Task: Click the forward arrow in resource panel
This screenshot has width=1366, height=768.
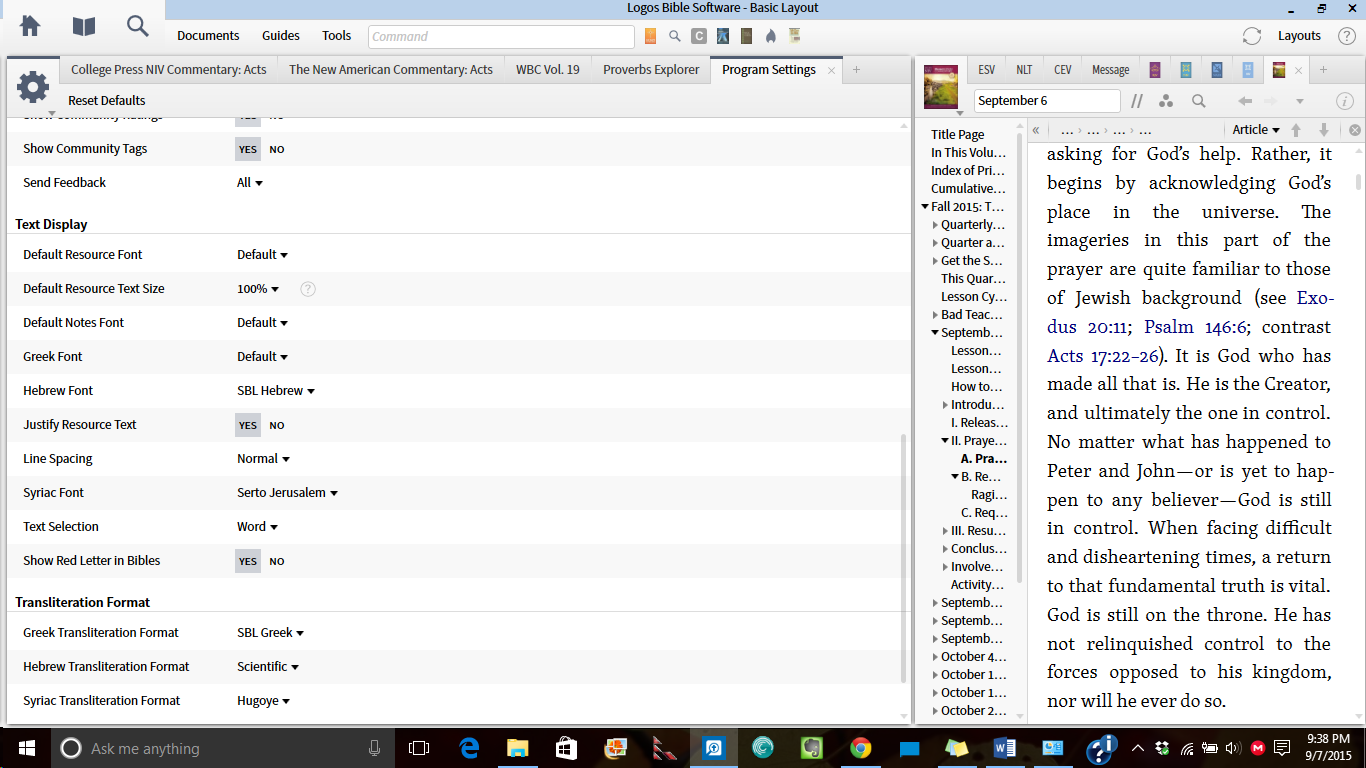Action: pyautogui.click(x=1271, y=101)
